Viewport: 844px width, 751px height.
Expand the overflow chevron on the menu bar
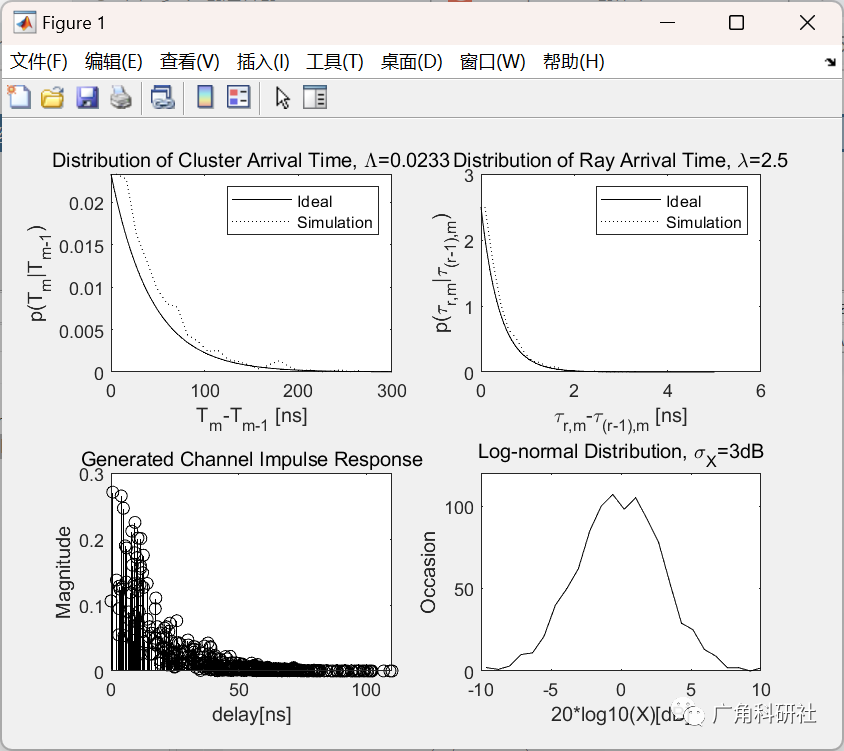830,61
